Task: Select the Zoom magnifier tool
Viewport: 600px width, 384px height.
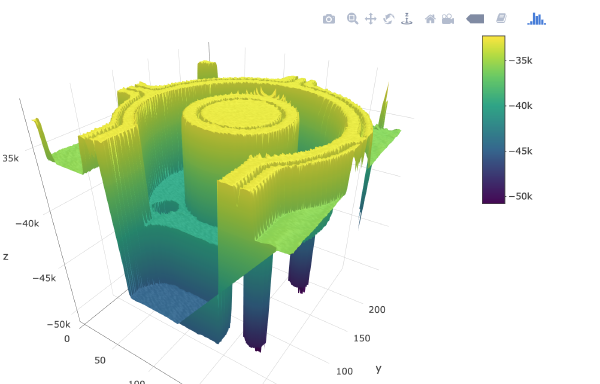Action: (352, 18)
